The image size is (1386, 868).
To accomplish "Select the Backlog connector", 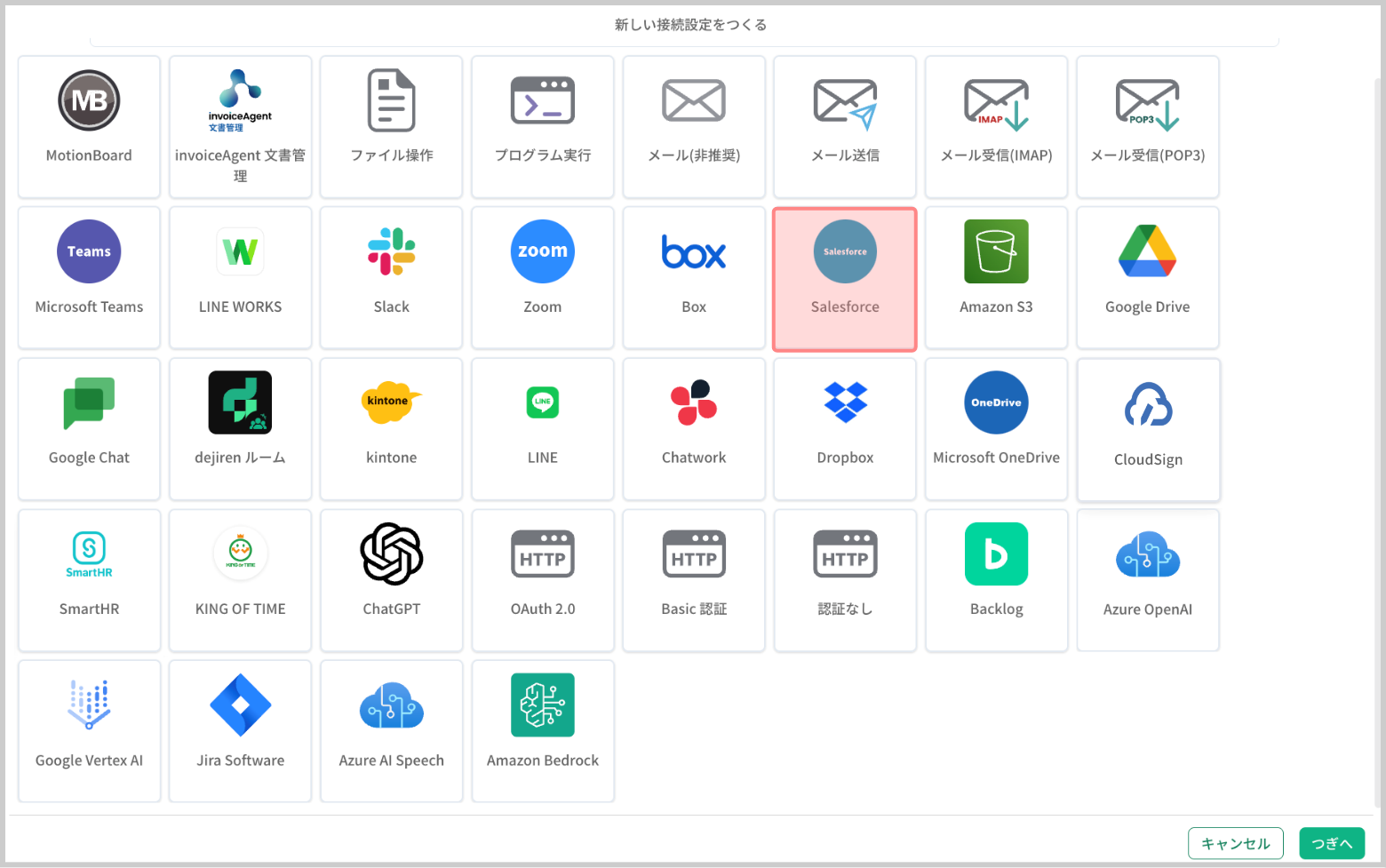I will coord(996,580).
